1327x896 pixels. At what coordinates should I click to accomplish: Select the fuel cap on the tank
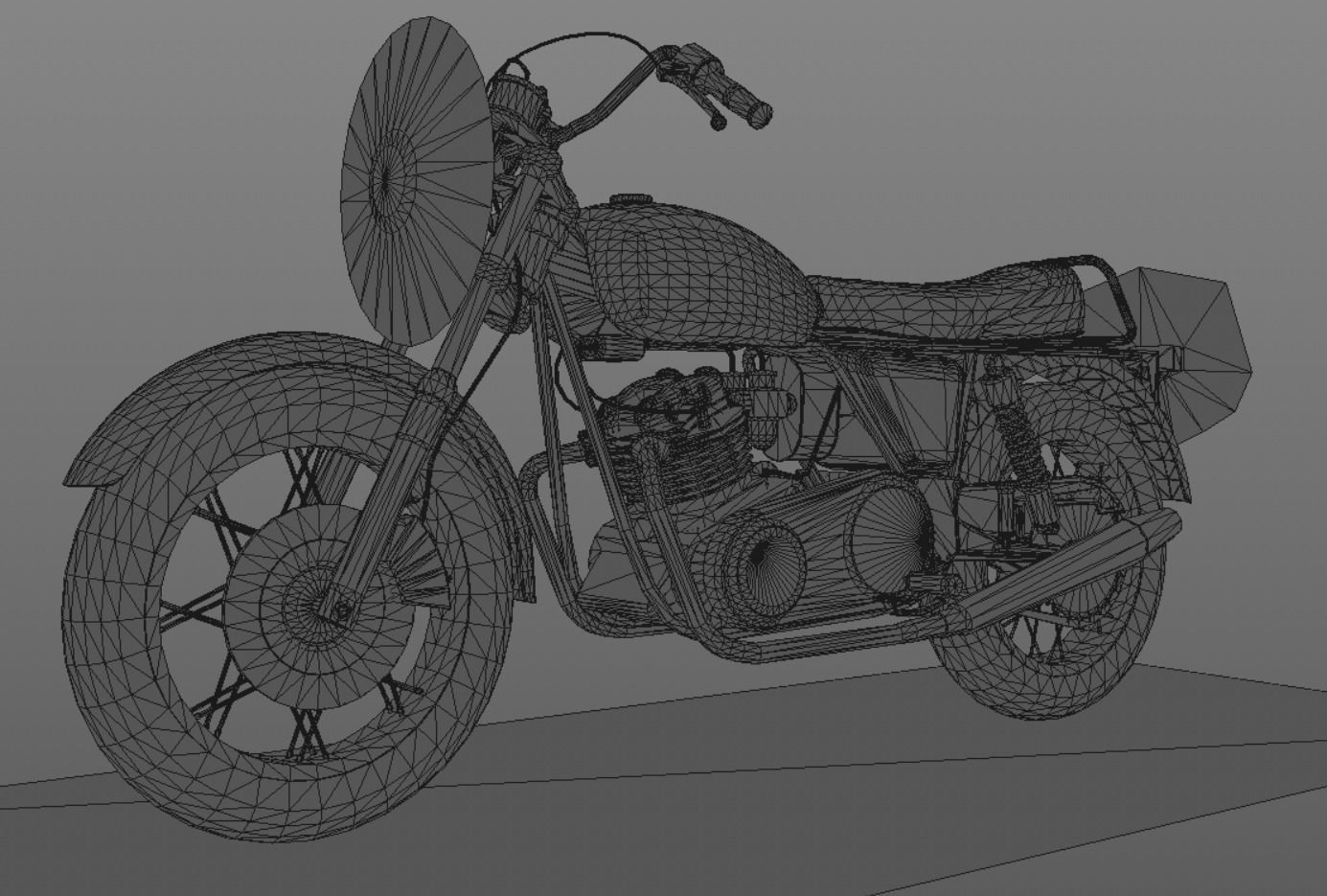point(629,198)
